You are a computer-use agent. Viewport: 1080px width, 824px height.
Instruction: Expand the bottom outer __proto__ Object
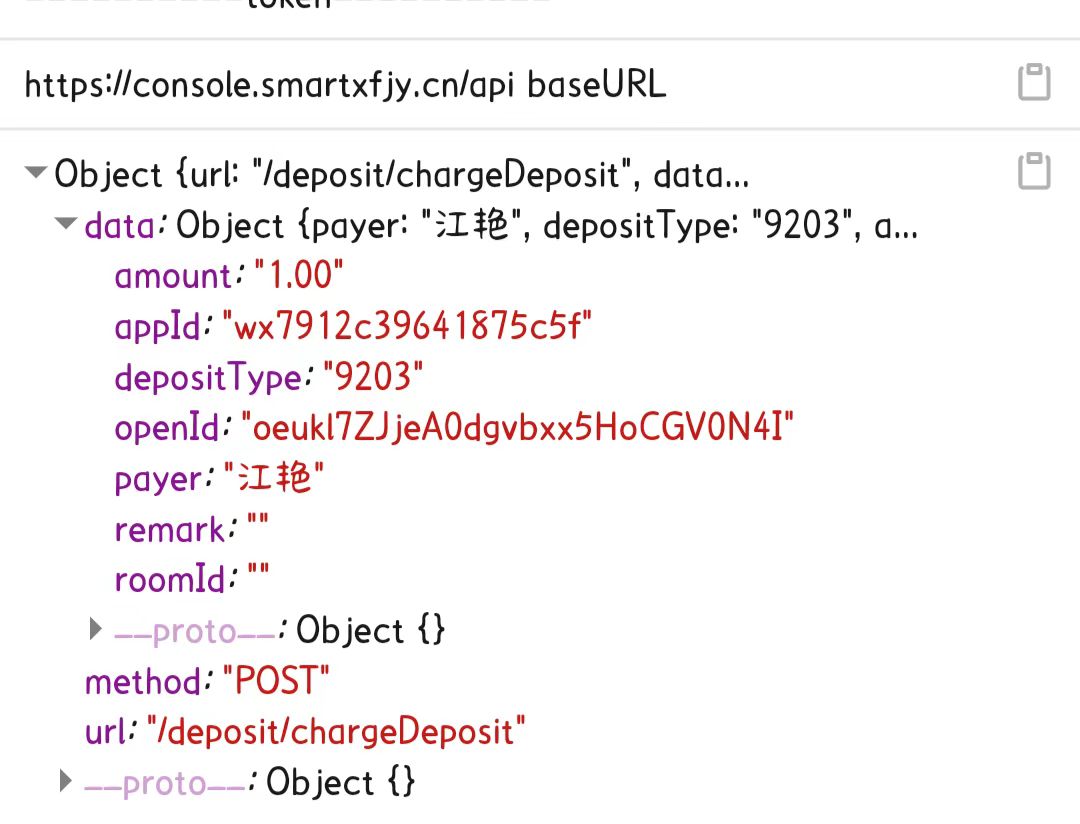(66, 780)
